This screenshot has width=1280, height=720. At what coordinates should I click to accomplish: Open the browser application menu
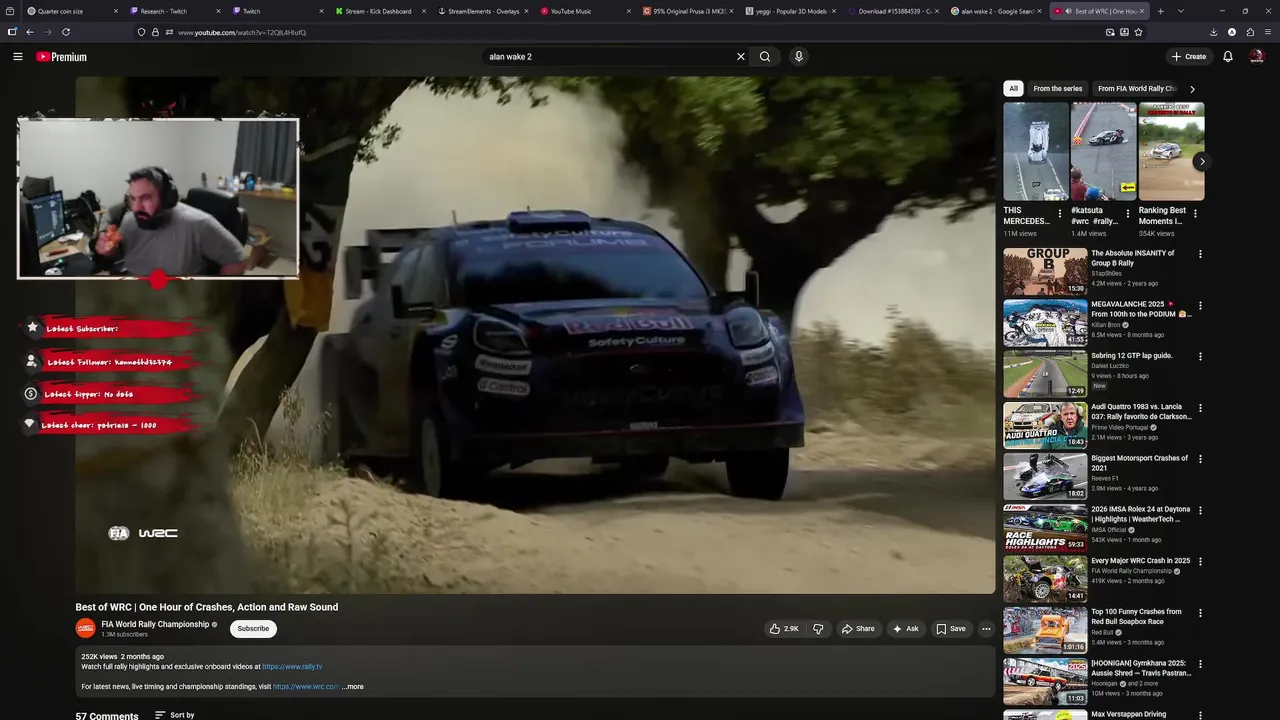[1268, 32]
